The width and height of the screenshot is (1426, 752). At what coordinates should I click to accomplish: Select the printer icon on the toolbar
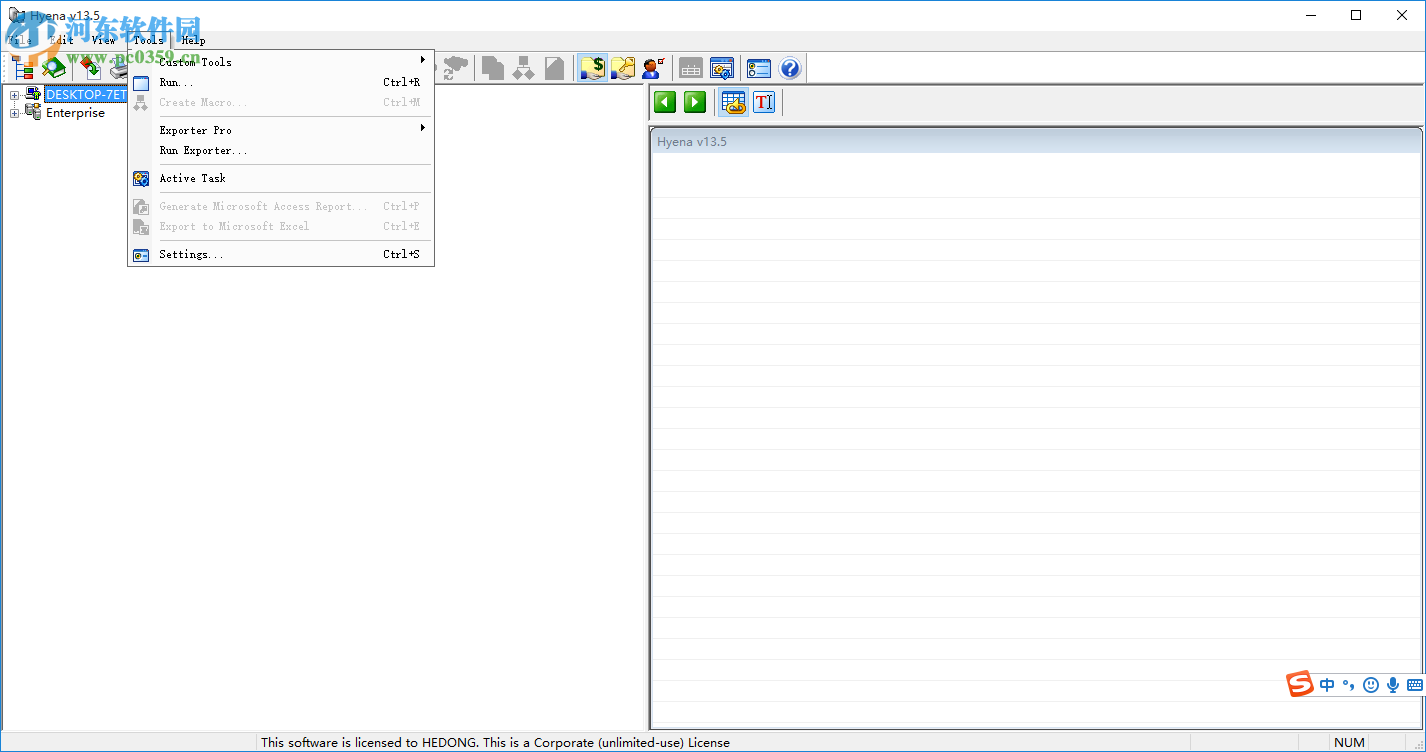coord(118,68)
